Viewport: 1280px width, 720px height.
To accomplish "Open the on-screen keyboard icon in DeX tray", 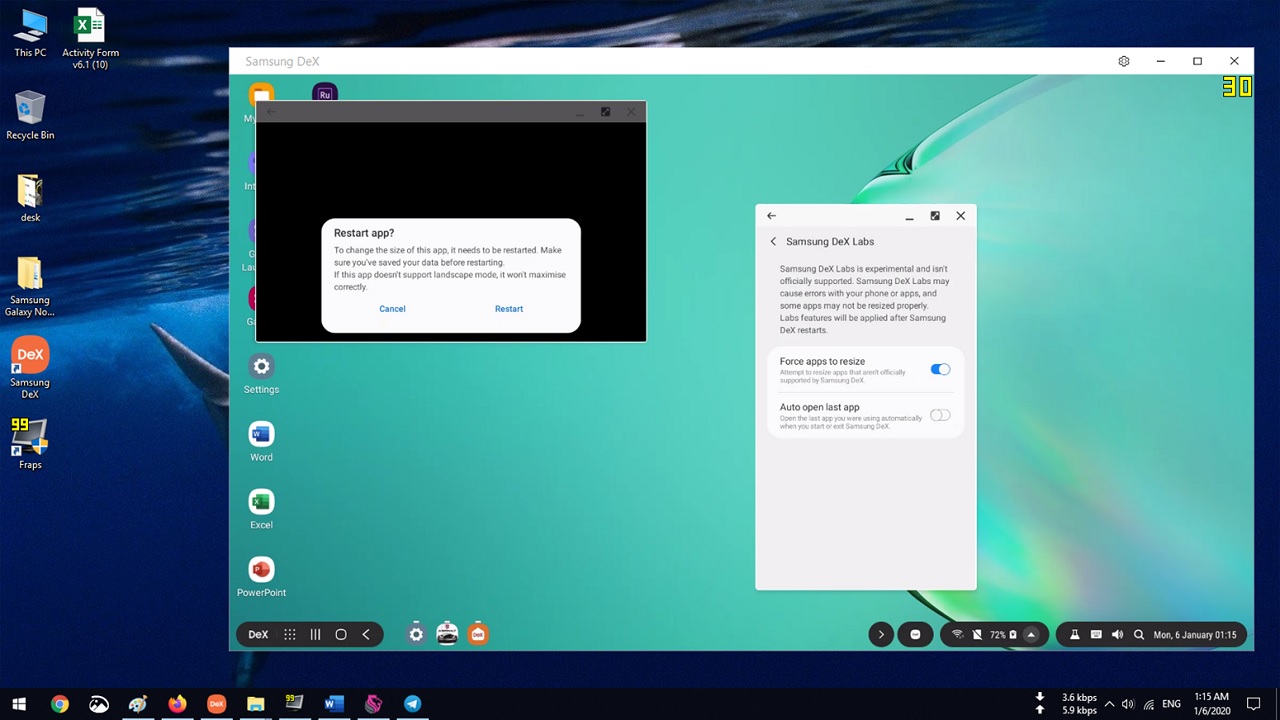I will 1096,634.
